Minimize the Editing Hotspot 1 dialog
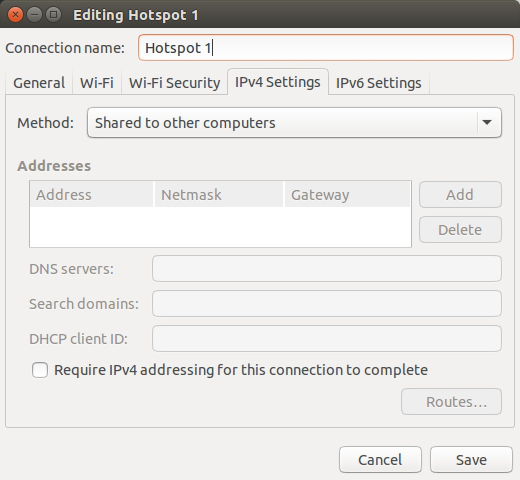Image resolution: width=520 pixels, height=480 pixels. (34, 15)
